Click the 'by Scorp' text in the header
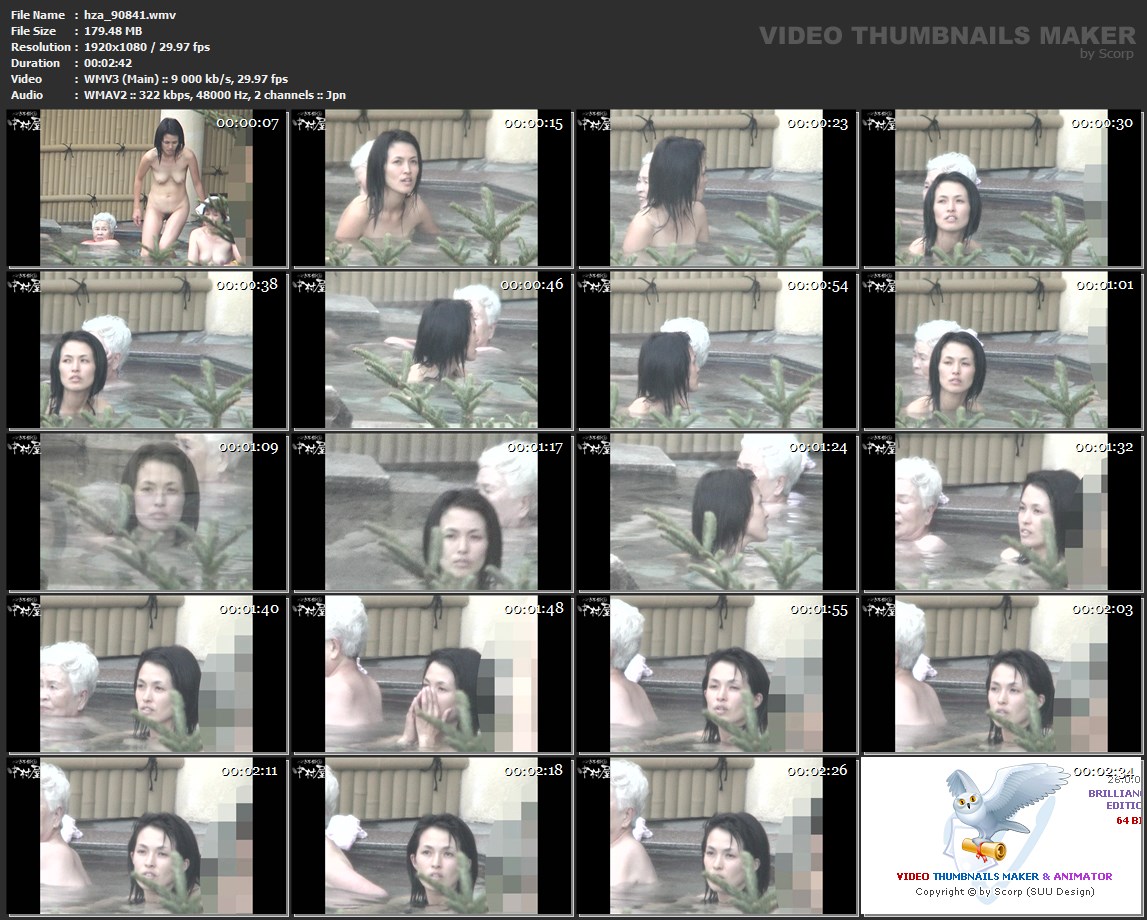This screenshot has width=1147, height=920. [1107, 53]
